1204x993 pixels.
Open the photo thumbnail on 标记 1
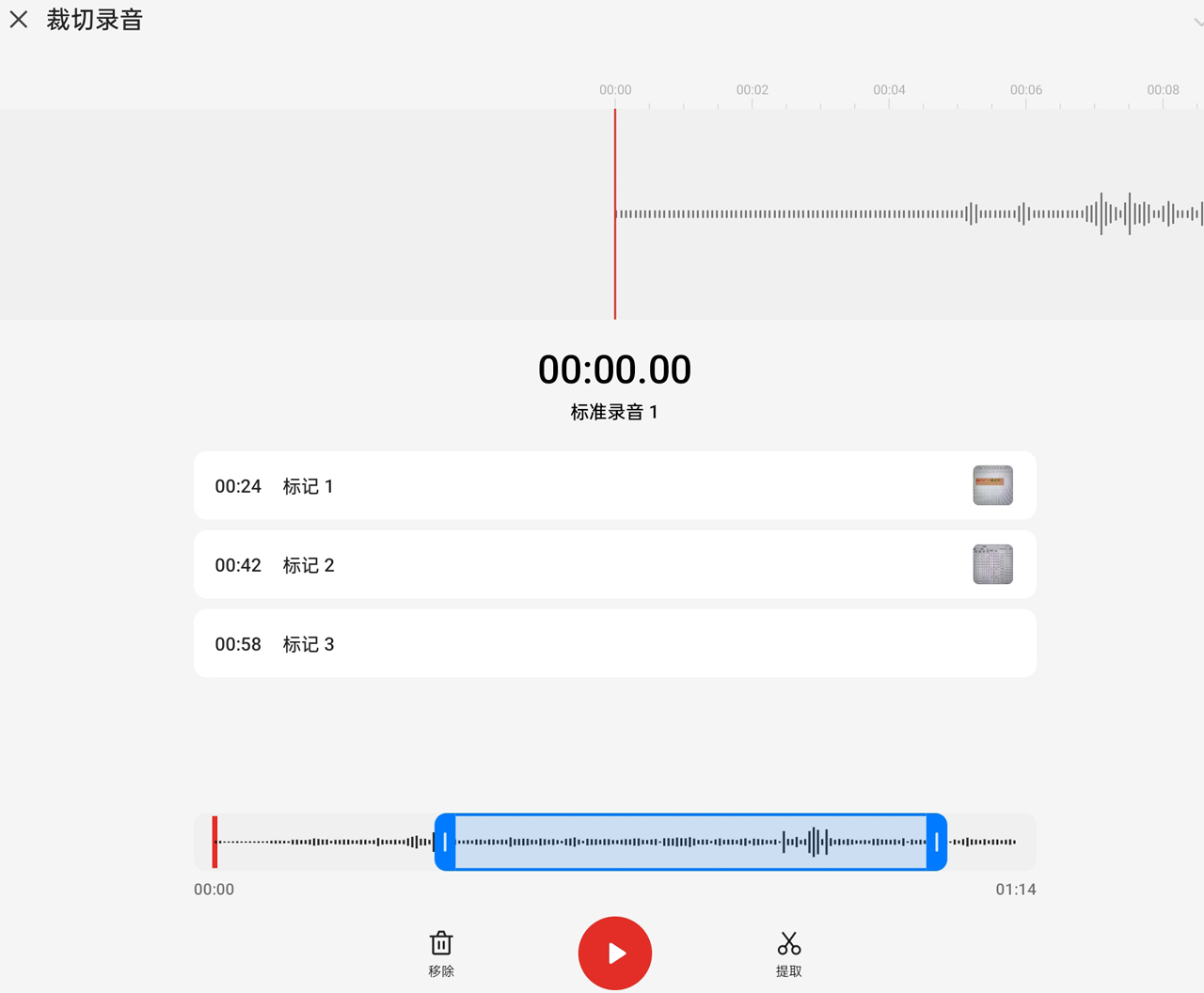click(992, 484)
